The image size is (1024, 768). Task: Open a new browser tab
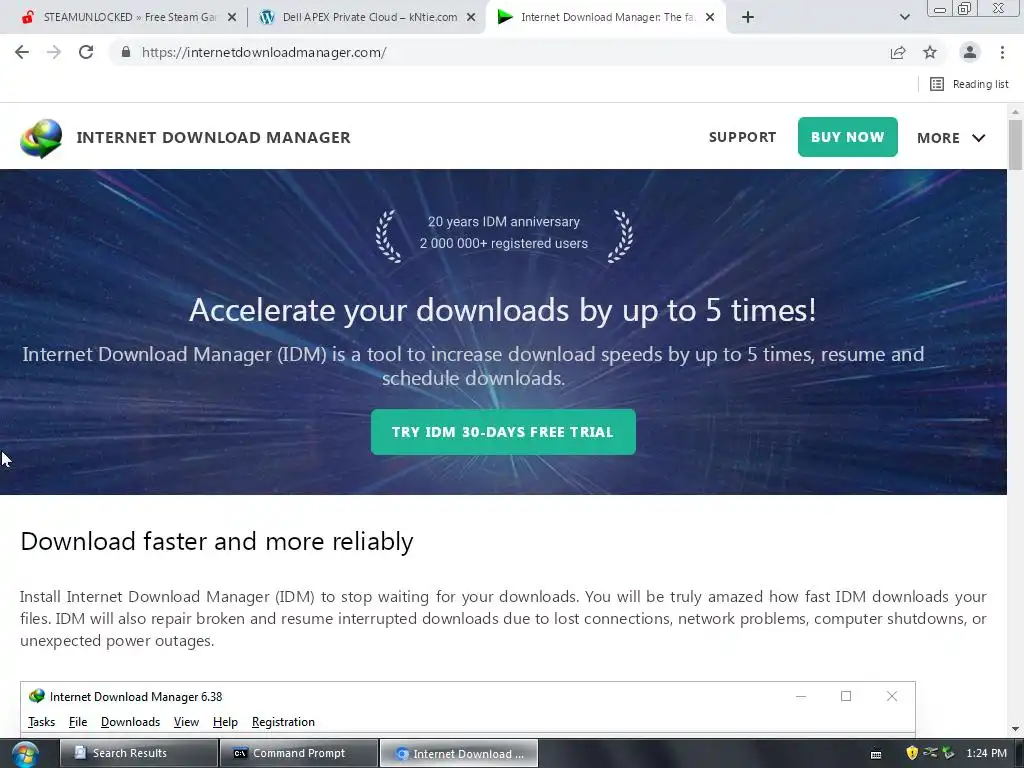click(748, 17)
